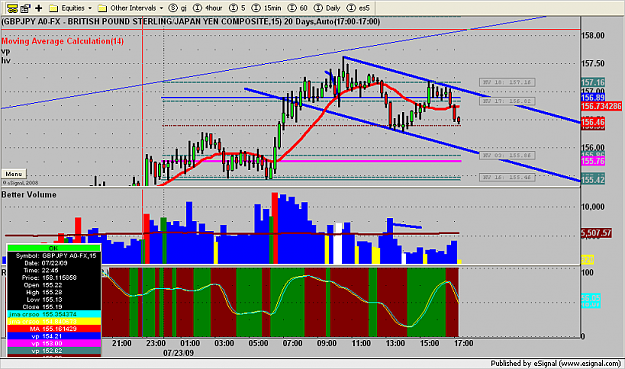Click the HV 02 line label near 155.86
625x369 pixels.
507,155
